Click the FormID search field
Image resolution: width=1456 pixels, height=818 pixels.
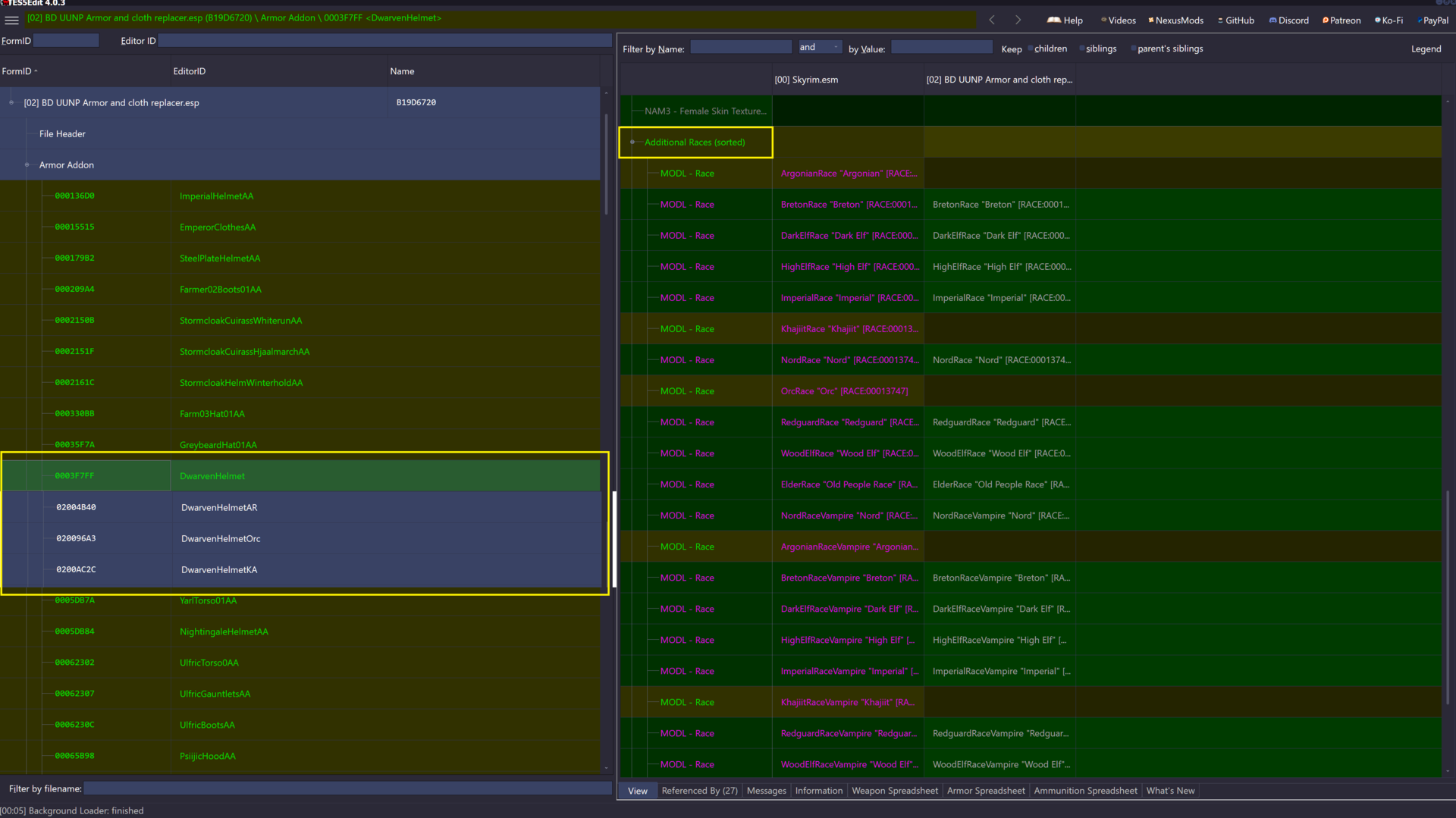point(66,40)
